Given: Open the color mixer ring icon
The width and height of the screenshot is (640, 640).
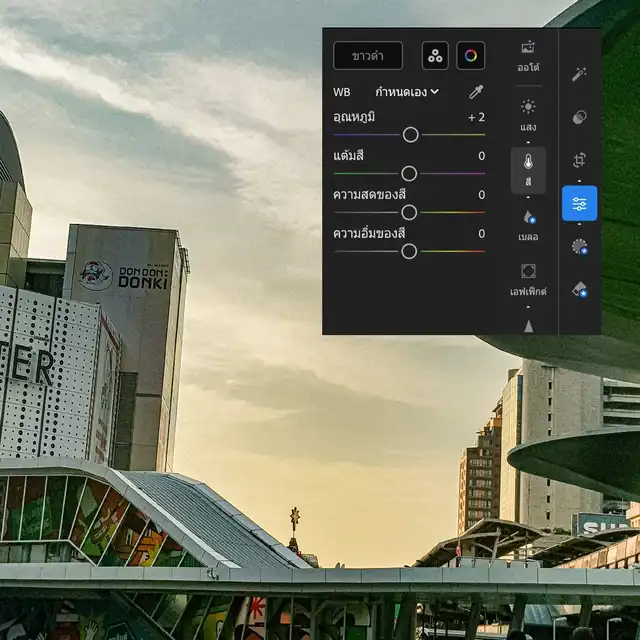Looking at the screenshot, I should [x=470, y=56].
